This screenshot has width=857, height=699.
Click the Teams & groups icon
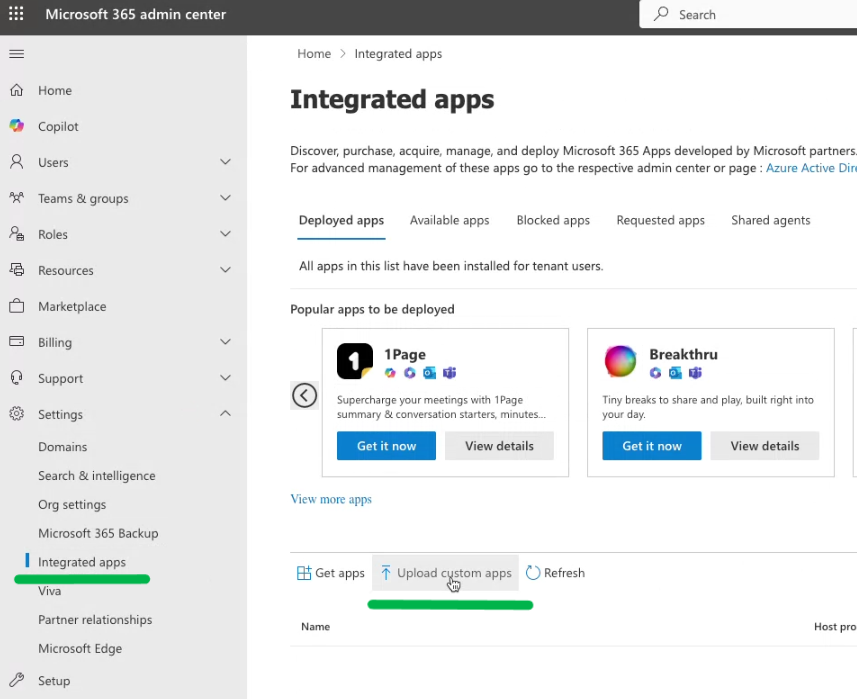[17, 198]
